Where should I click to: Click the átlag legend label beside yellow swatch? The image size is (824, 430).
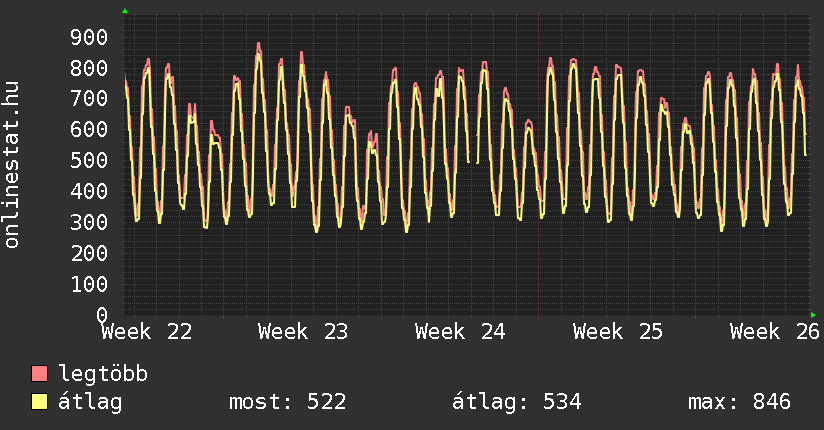(x=90, y=402)
